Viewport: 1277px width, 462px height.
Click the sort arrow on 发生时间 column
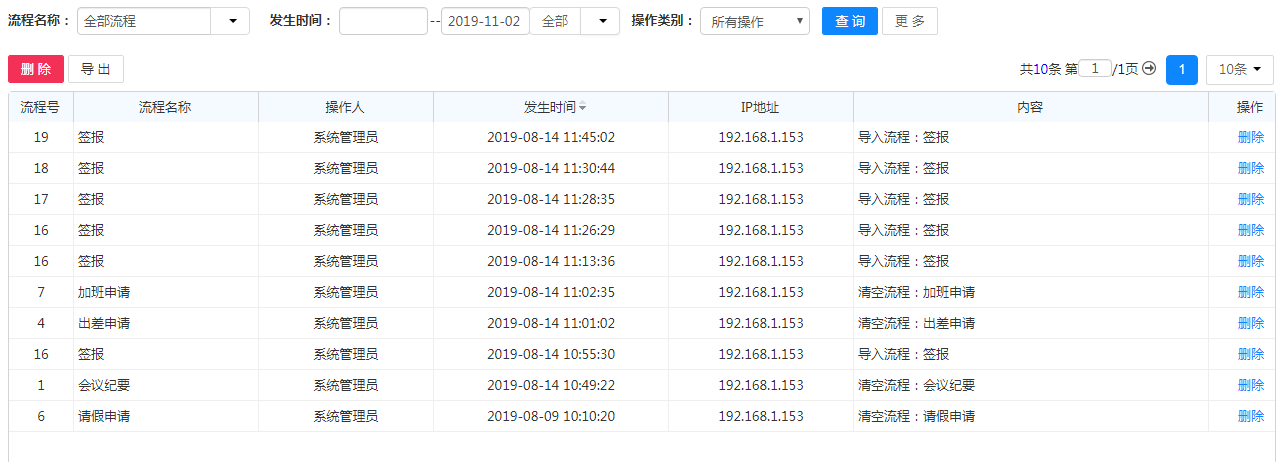583,108
